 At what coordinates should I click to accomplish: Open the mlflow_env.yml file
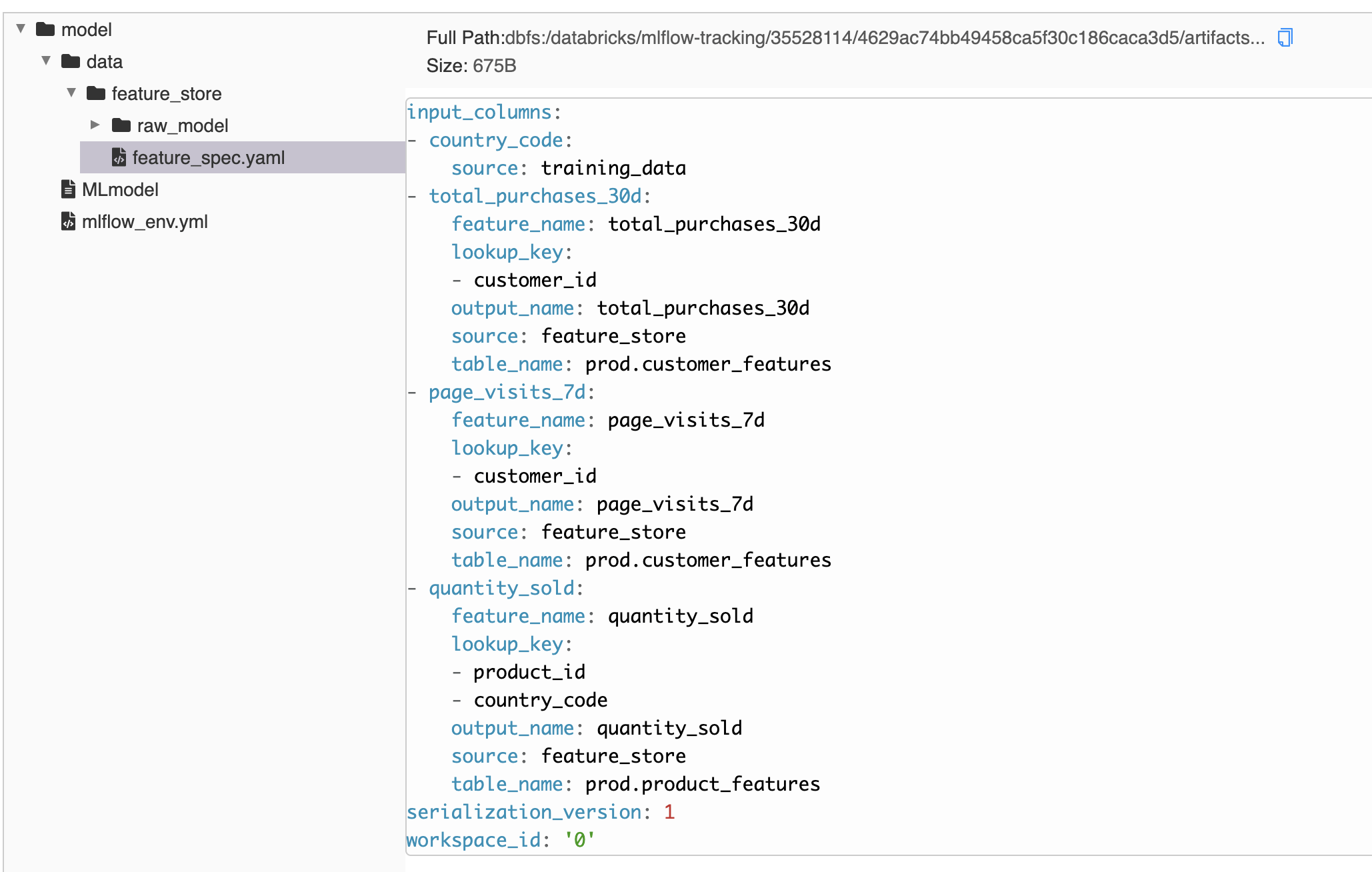click(145, 222)
